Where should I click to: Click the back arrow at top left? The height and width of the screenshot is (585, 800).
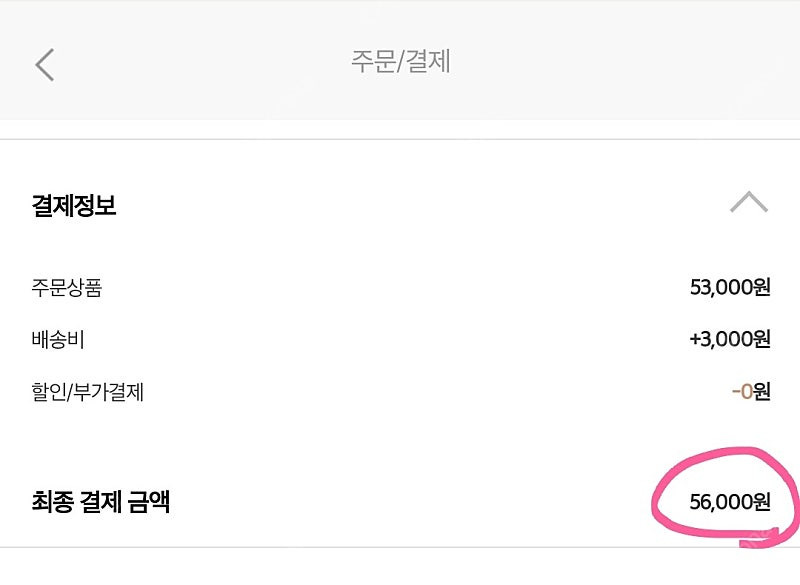(x=44, y=62)
